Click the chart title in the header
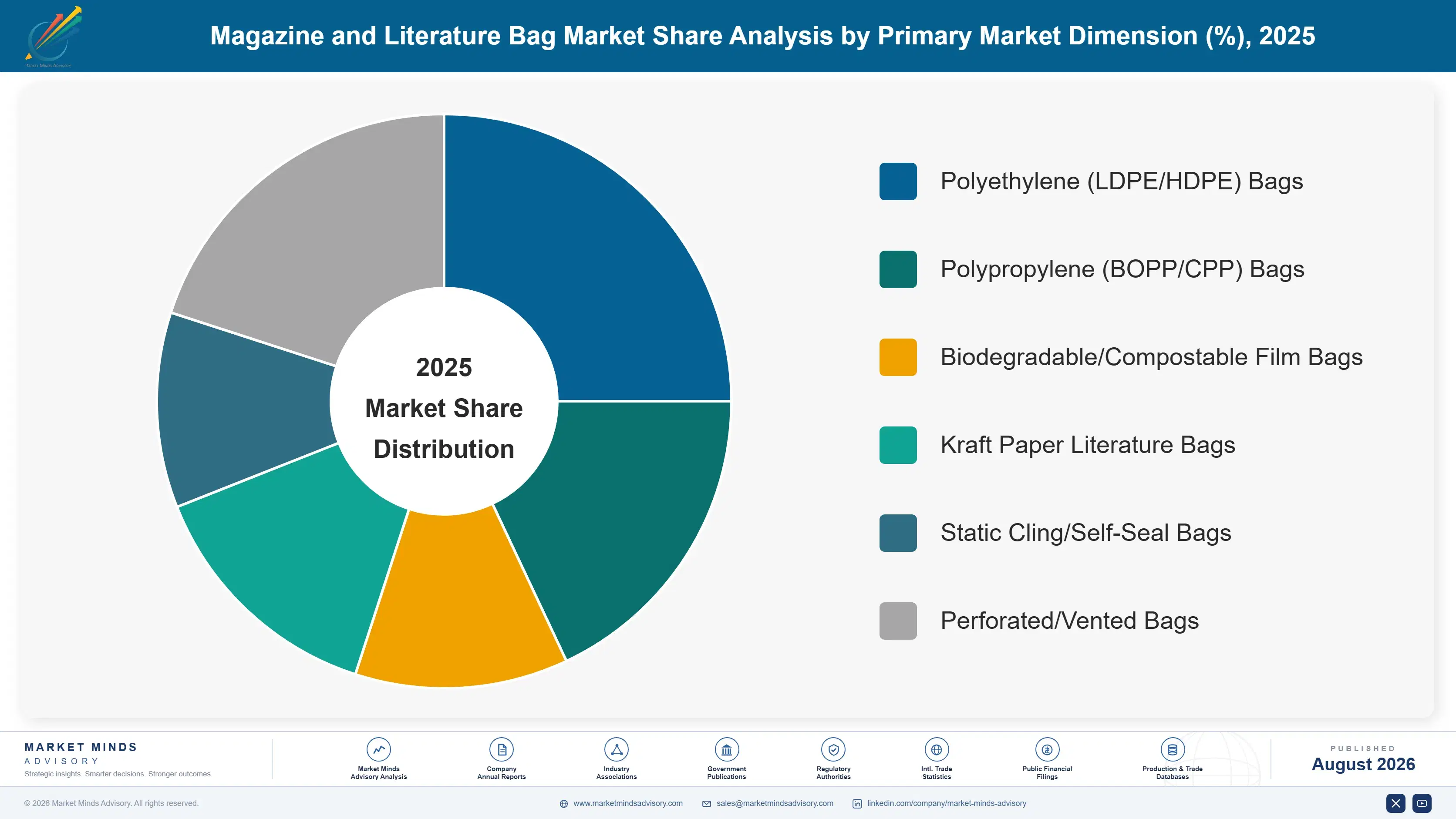 (x=762, y=36)
